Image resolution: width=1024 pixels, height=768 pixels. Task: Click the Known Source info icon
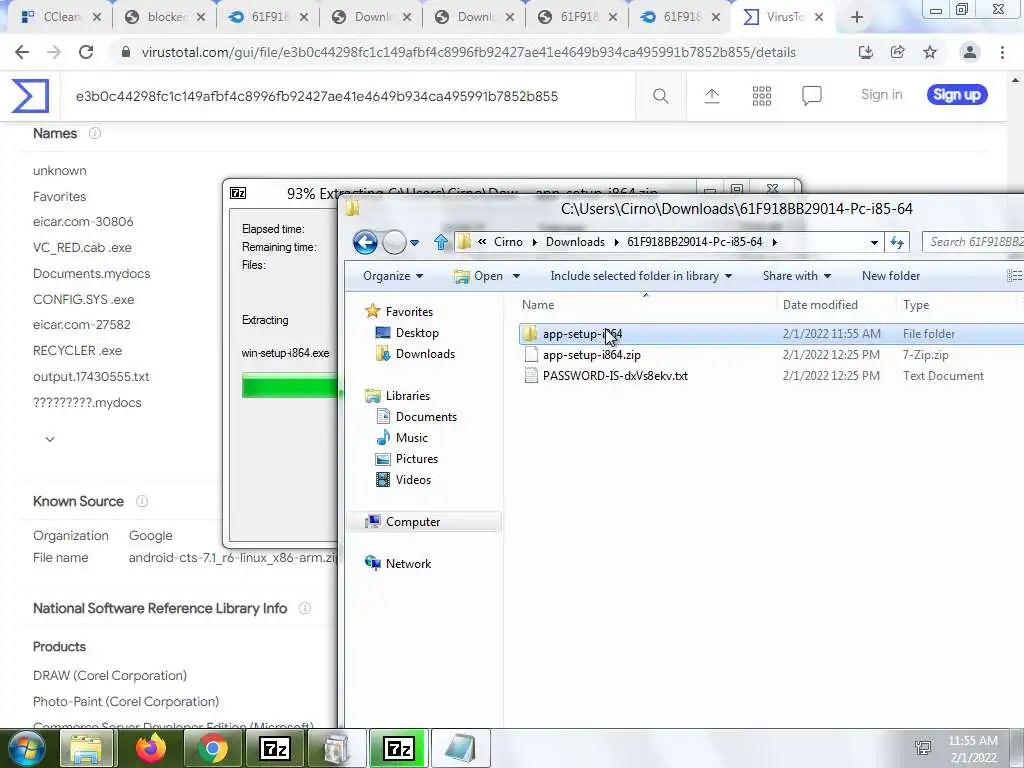click(142, 502)
